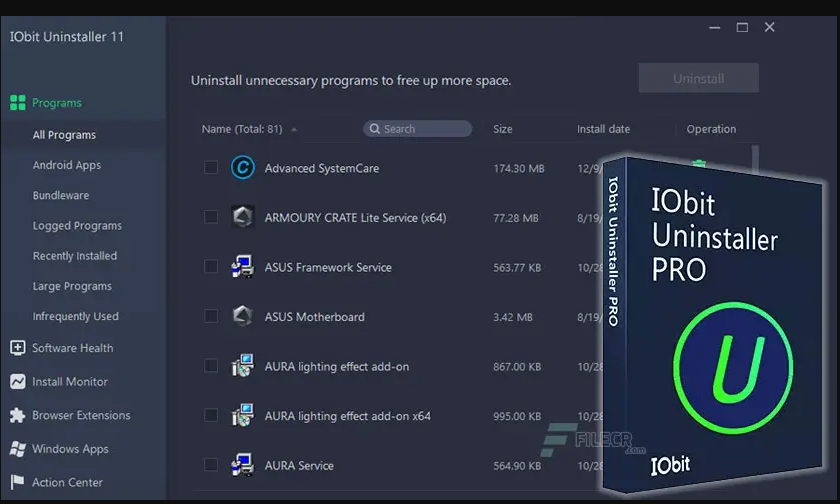
Task: Open the Action Center label
Action: [68, 483]
